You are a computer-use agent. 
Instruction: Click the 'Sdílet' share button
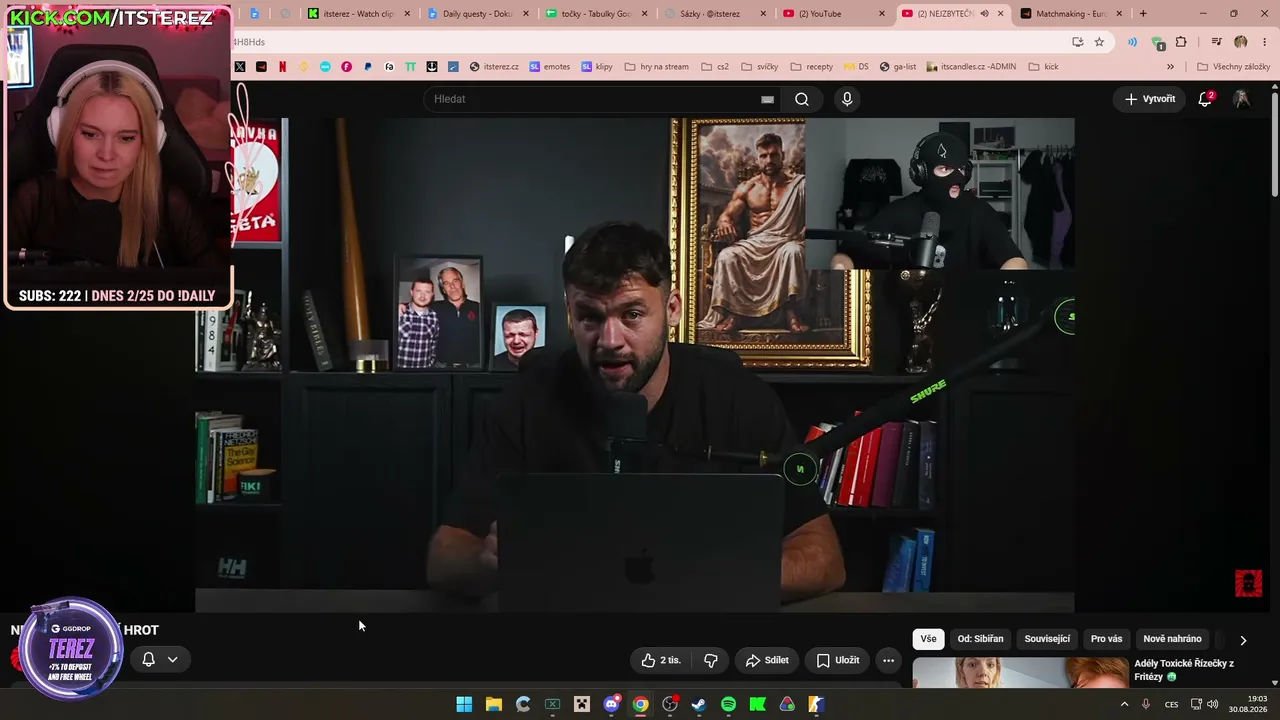tap(767, 660)
